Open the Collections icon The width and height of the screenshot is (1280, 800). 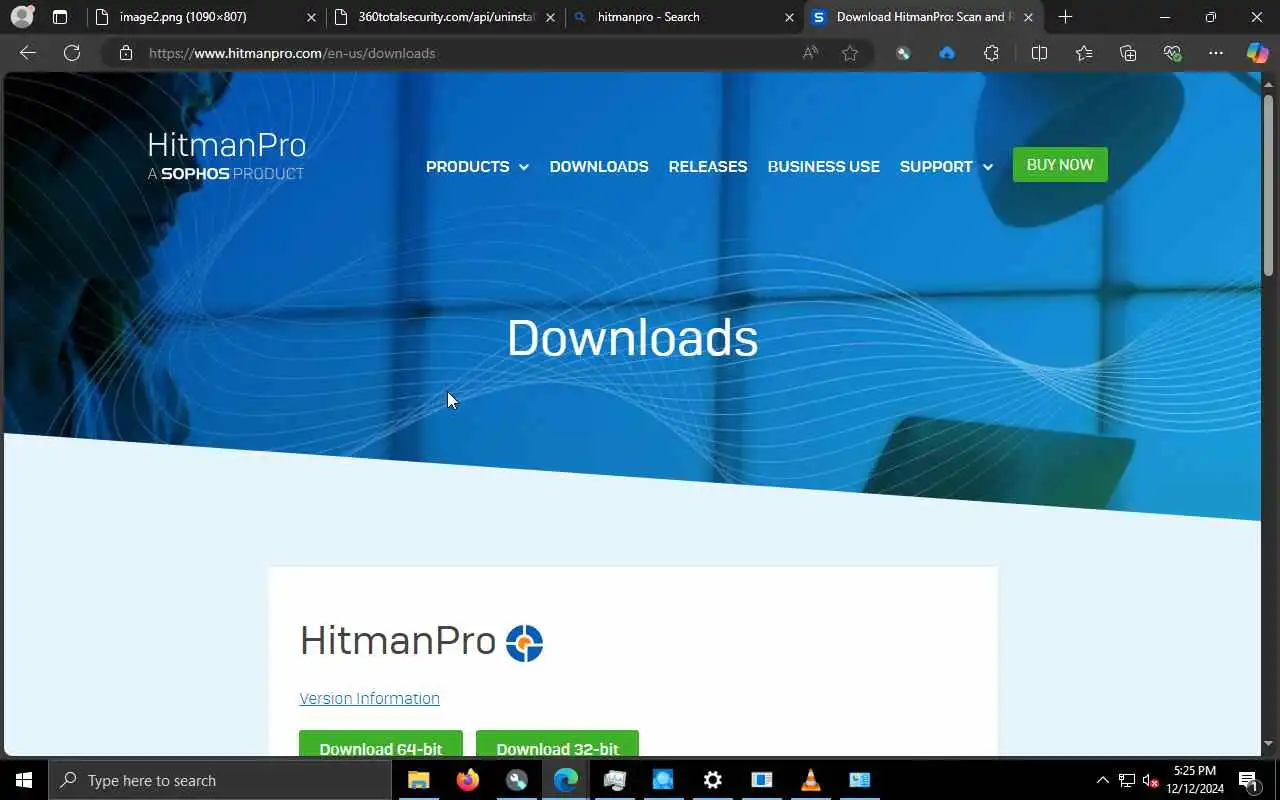coord(1128,53)
